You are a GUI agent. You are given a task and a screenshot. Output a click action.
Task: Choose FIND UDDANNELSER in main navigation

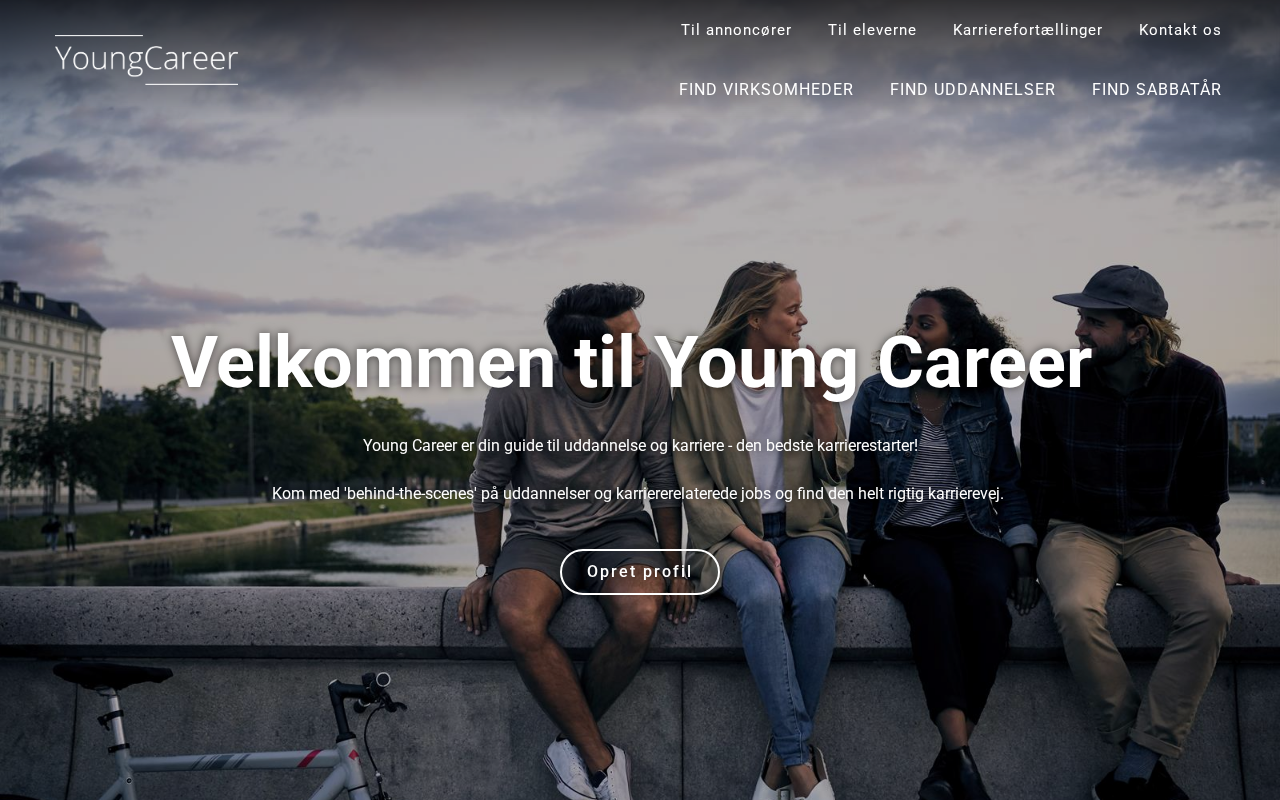(x=972, y=89)
